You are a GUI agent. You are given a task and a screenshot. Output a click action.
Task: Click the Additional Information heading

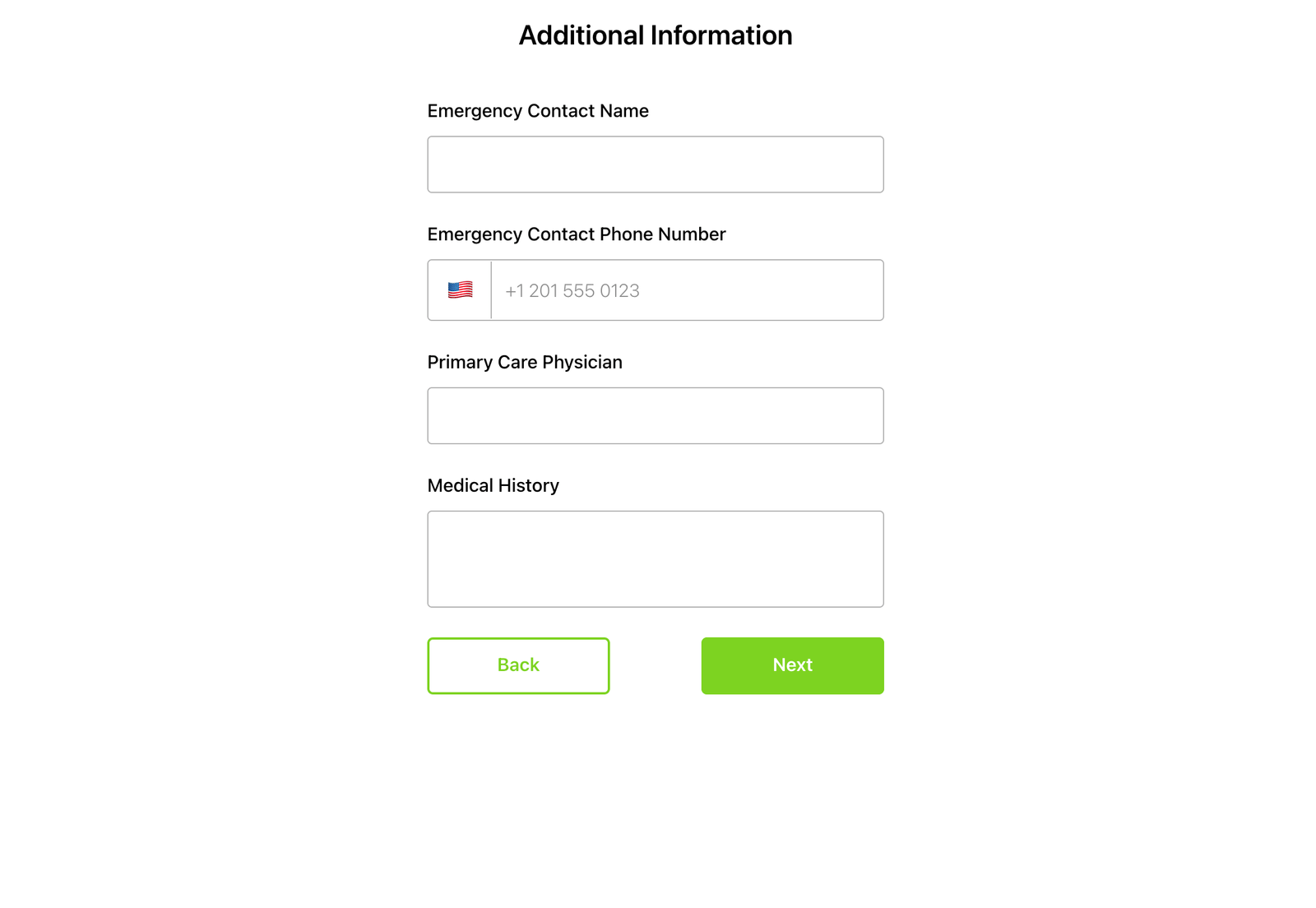pos(655,35)
